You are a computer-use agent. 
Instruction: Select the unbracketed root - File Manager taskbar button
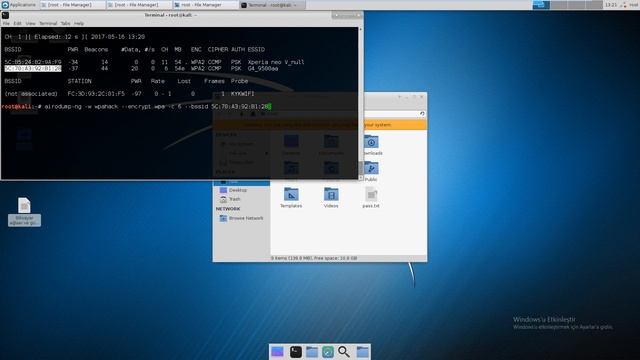205,5
